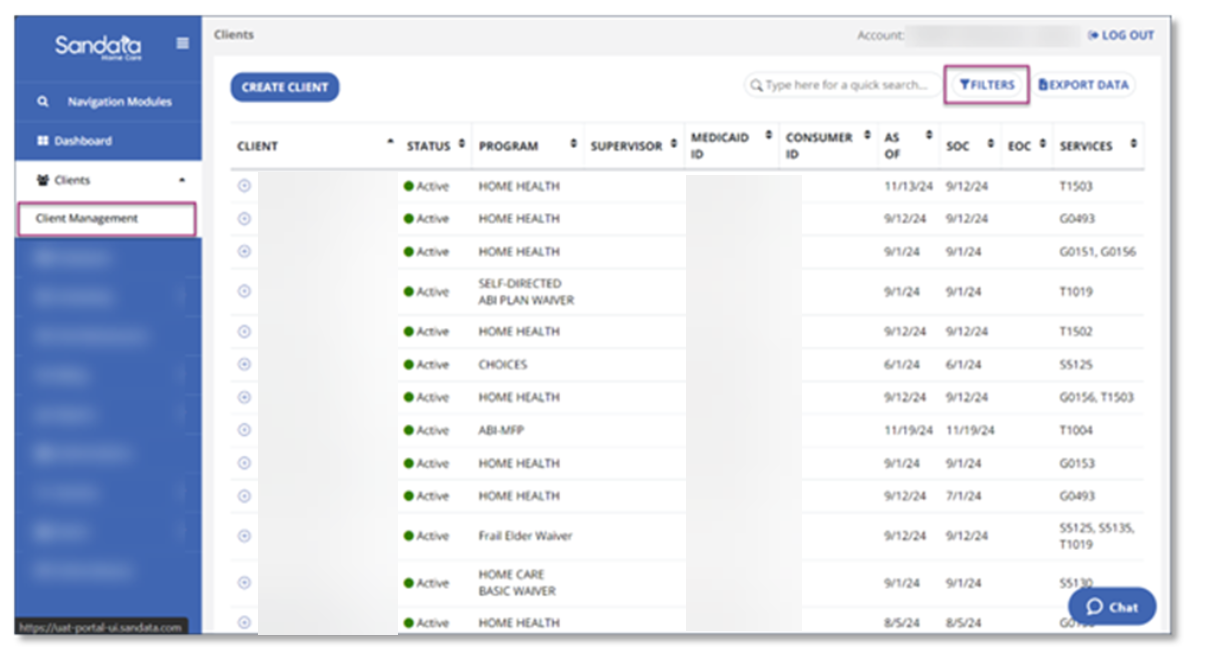Log out using the Log Out link
Viewport: 1206px width, 649px height.
[x=1120, y=36]
